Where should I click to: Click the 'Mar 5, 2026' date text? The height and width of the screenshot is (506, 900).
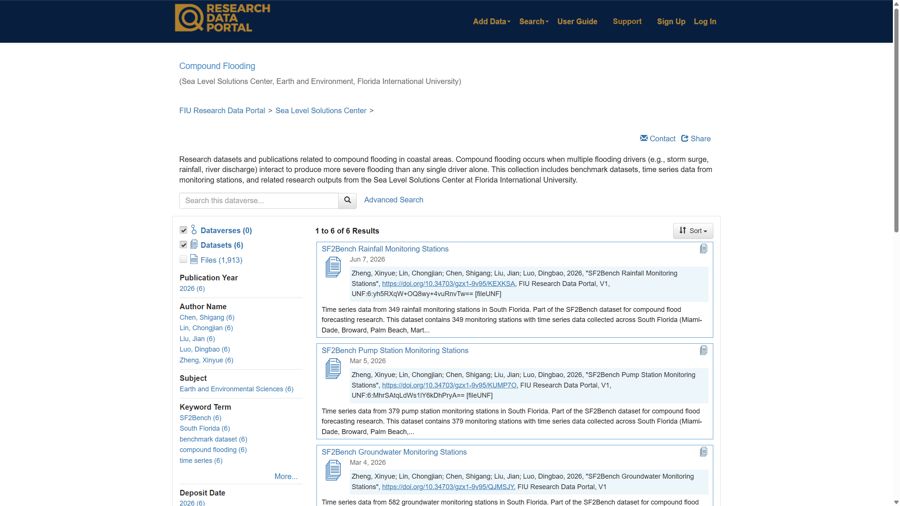pyautogui.click(x=367, y=361)
